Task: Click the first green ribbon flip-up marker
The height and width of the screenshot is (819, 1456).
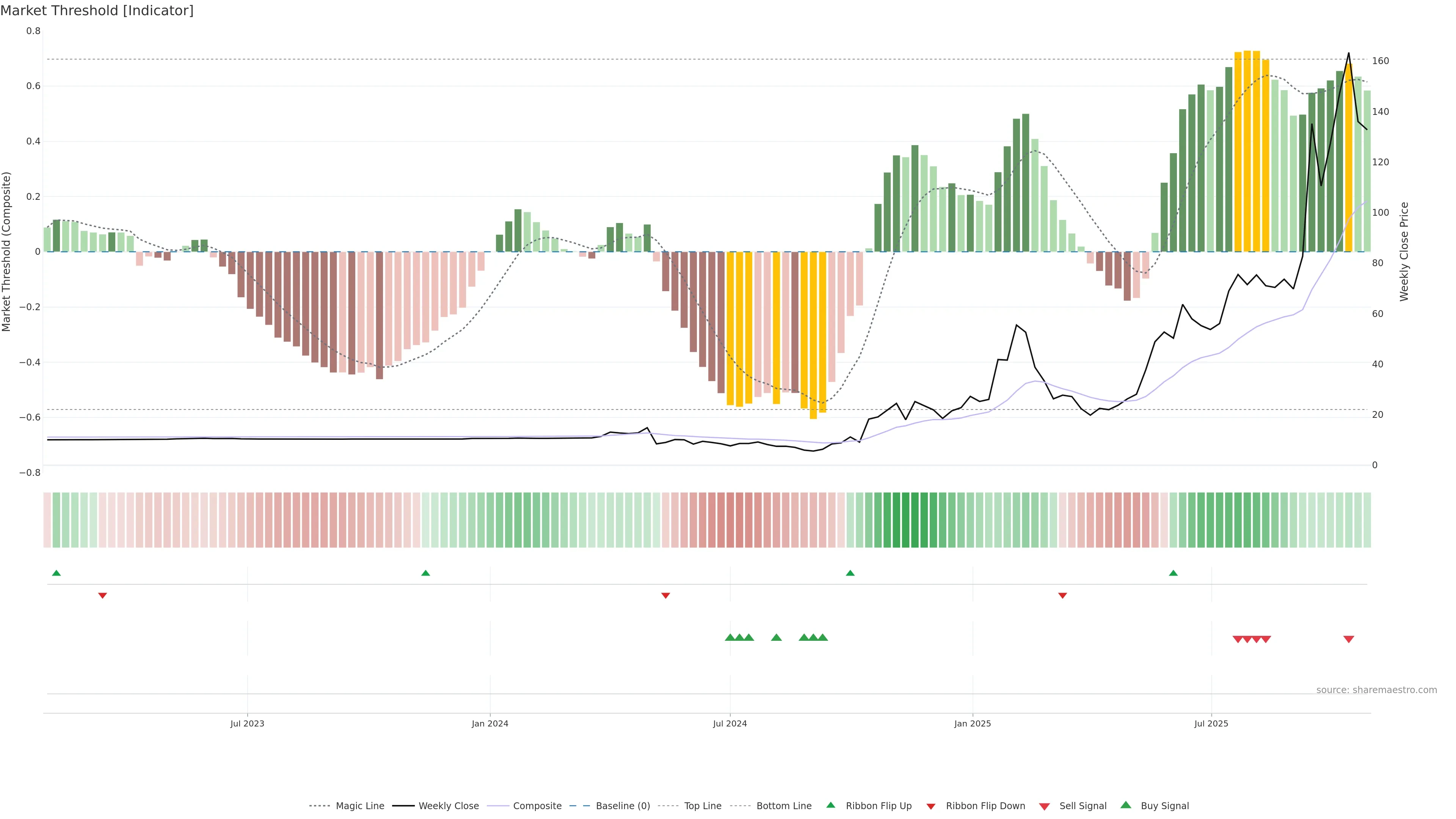Action: 56,573
